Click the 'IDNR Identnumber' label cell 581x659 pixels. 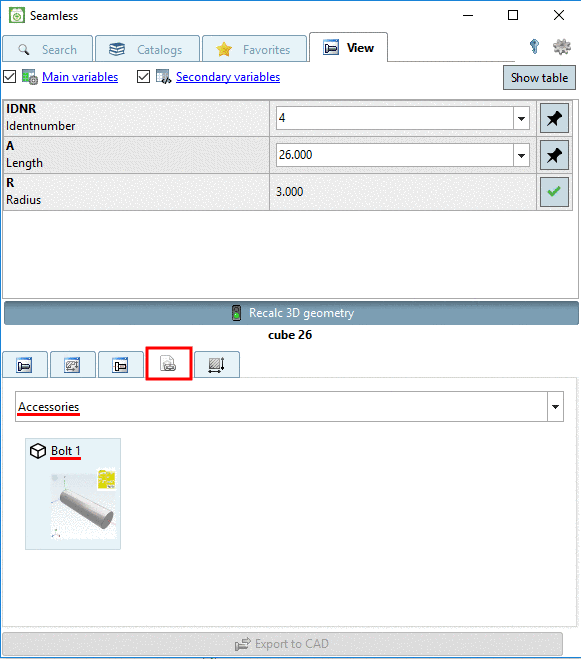pos(136,118)
